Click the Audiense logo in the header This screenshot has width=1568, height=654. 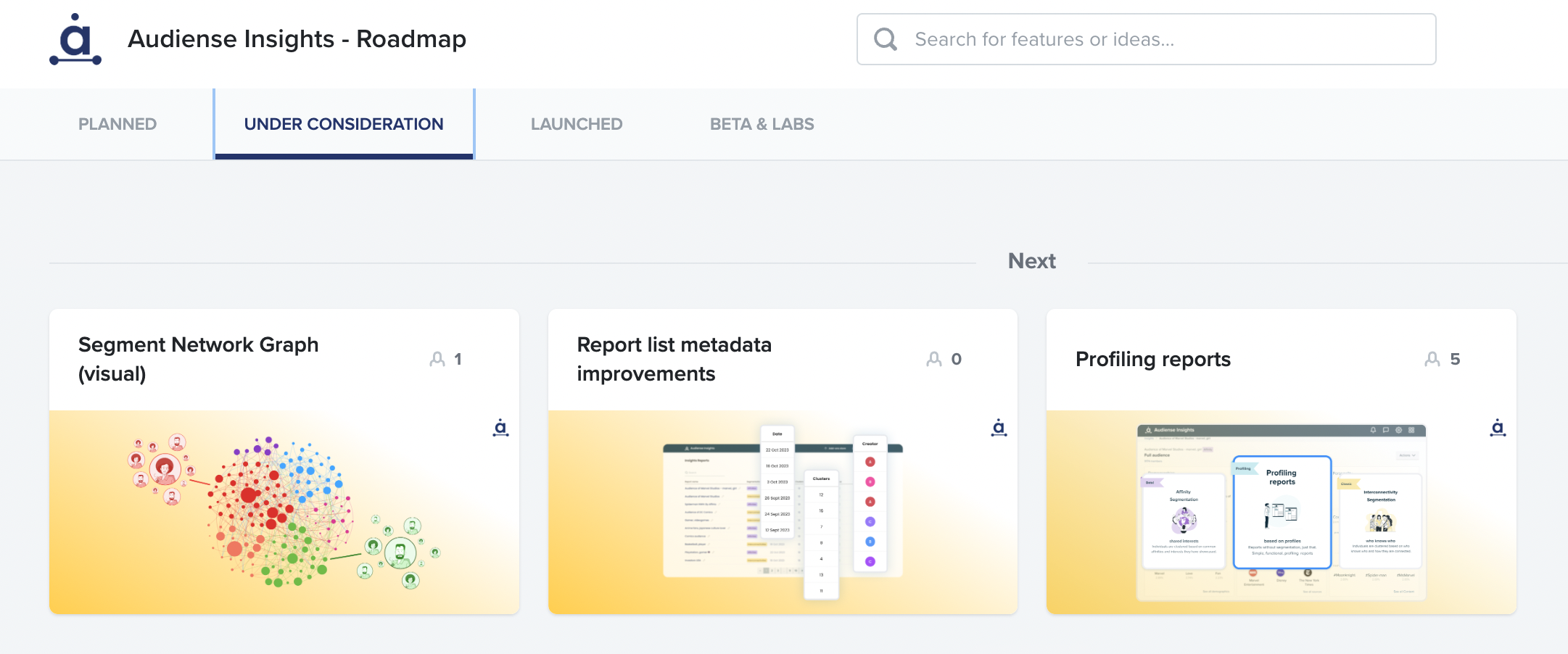coord(75,39)
